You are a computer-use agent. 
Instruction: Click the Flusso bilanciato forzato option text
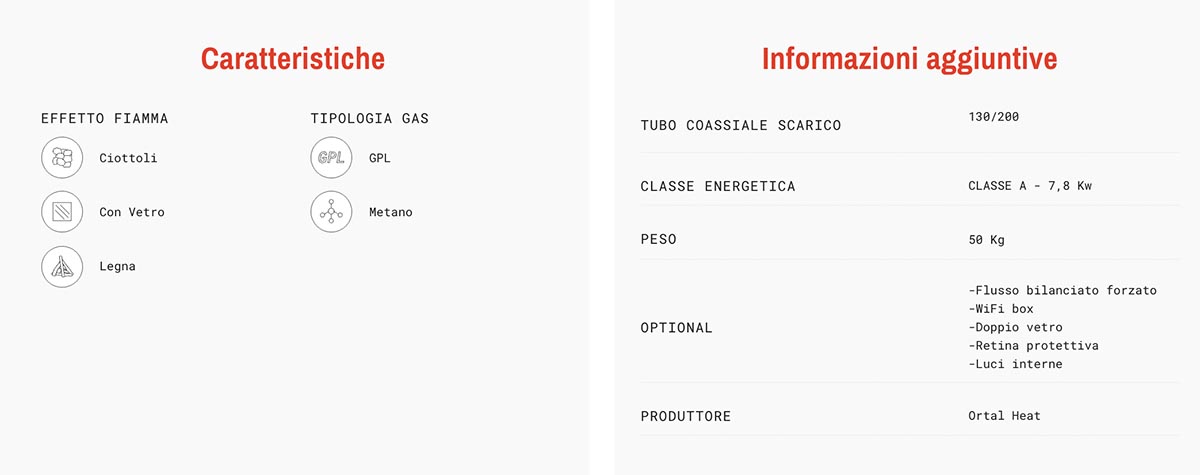pyautogui.click(x=1062, y=291)
